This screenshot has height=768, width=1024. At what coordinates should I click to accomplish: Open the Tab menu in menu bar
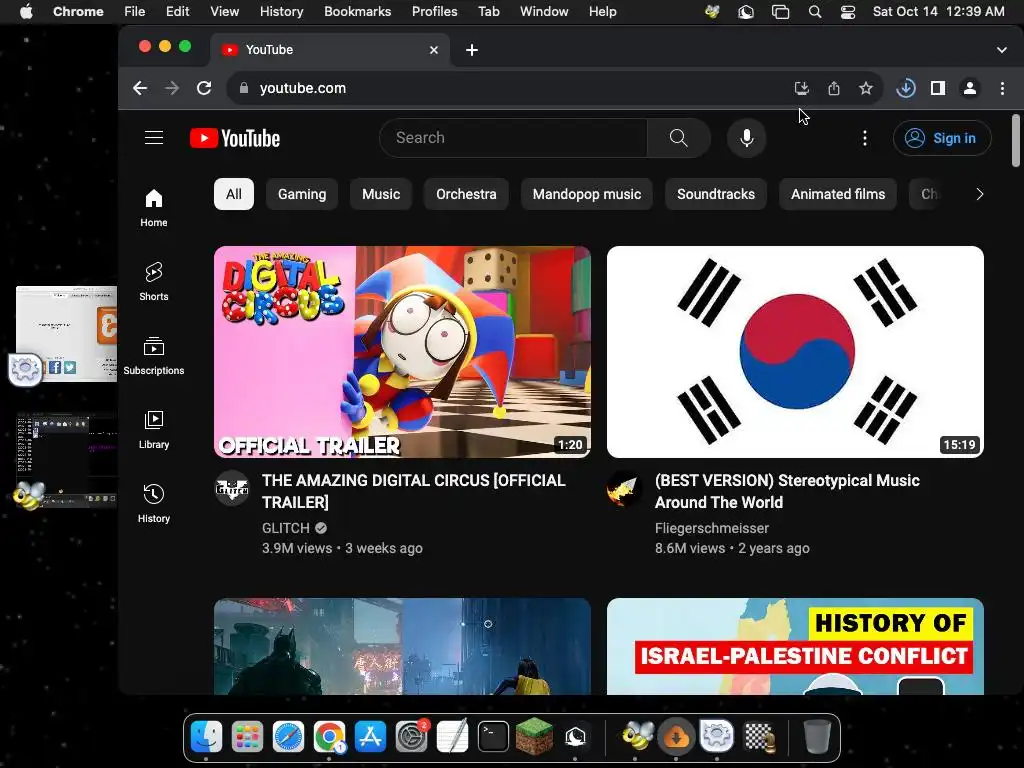(488, 11)
